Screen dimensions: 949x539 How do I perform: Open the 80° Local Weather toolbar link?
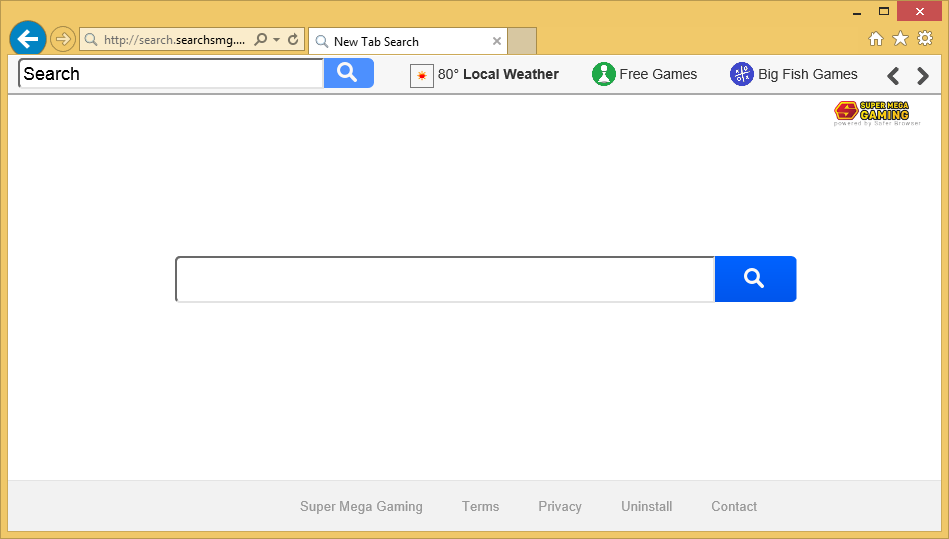[x=485, y=74]
